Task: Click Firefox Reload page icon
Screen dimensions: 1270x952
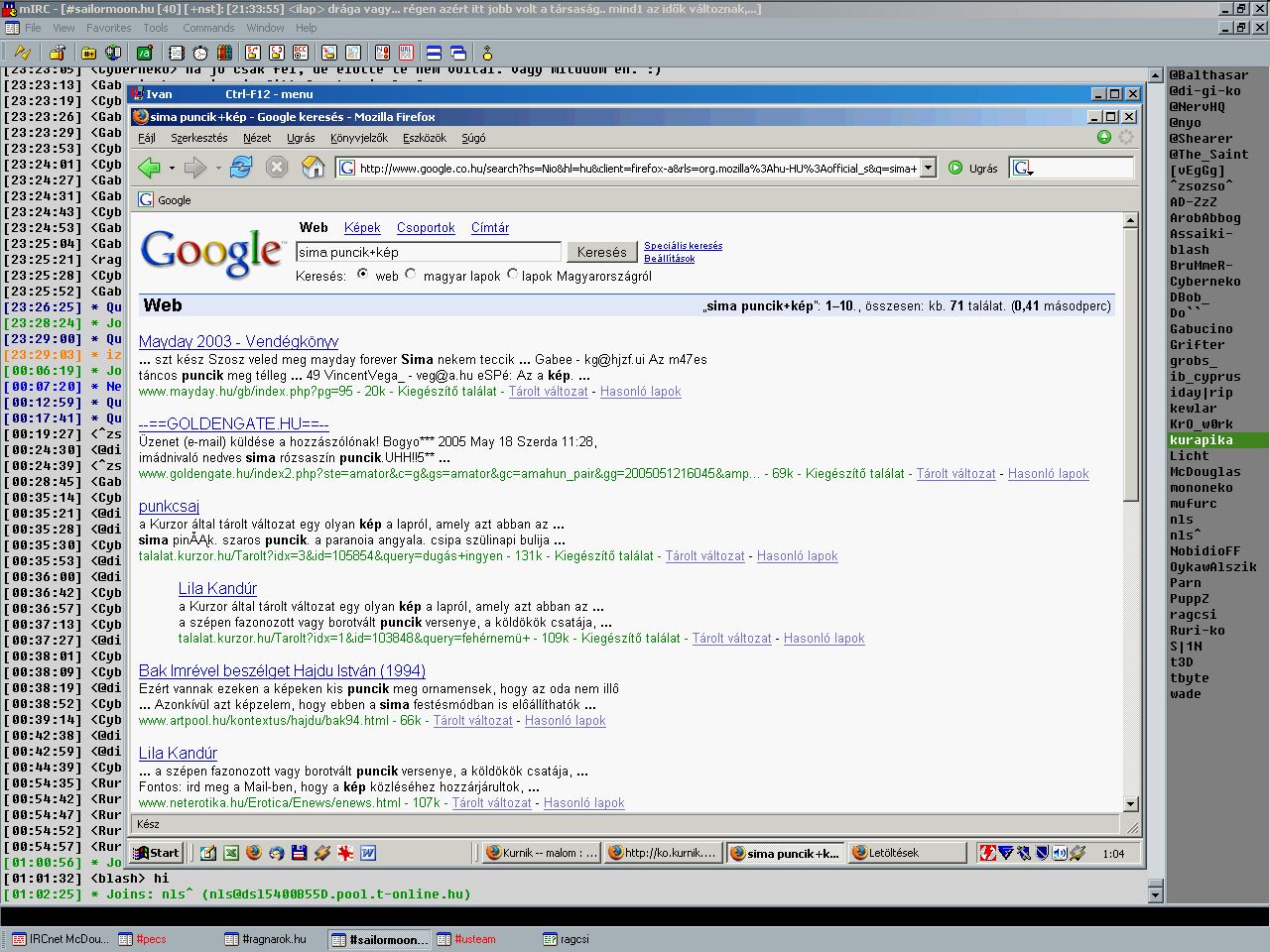Action: (x=241, y=168)
